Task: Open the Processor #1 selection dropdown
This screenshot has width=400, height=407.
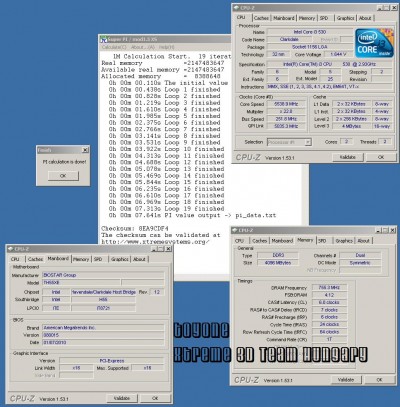Action: [308, 142]
